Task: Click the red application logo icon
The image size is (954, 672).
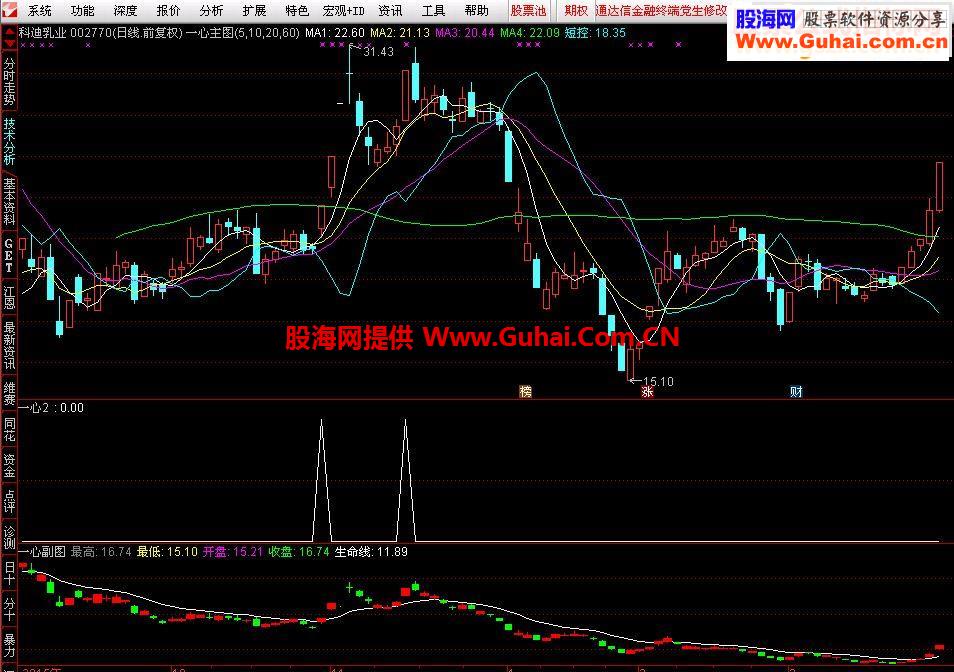Action: pyautogui.click(x=9, y=10)
